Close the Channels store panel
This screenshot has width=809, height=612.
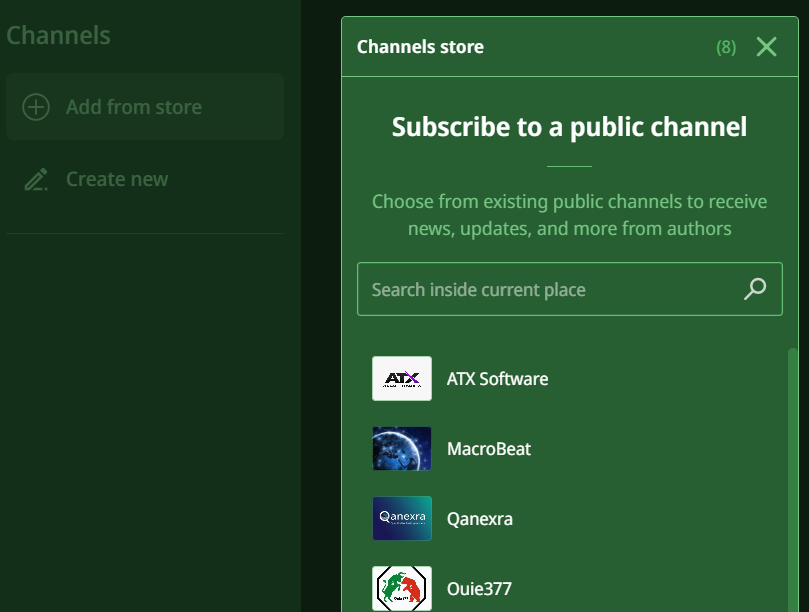point(766,47)
